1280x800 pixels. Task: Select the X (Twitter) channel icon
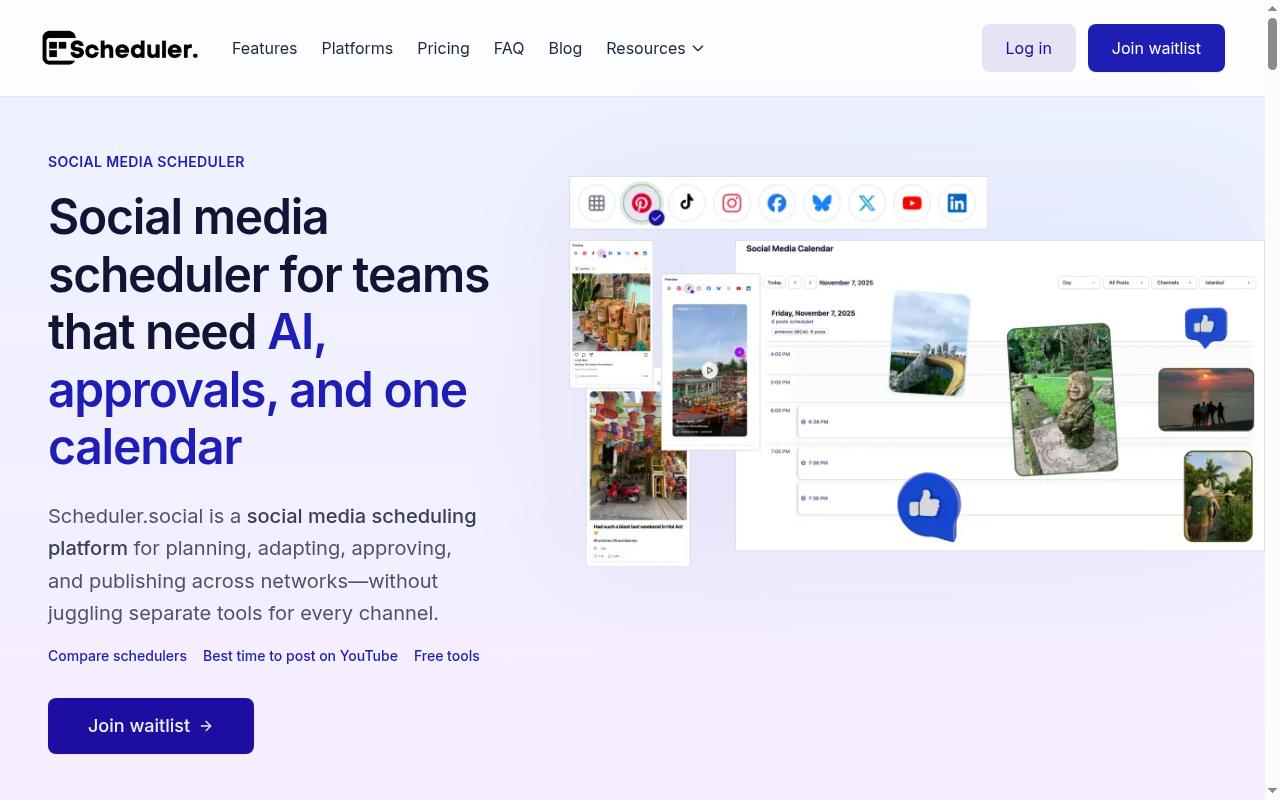(x=867, y=203)
